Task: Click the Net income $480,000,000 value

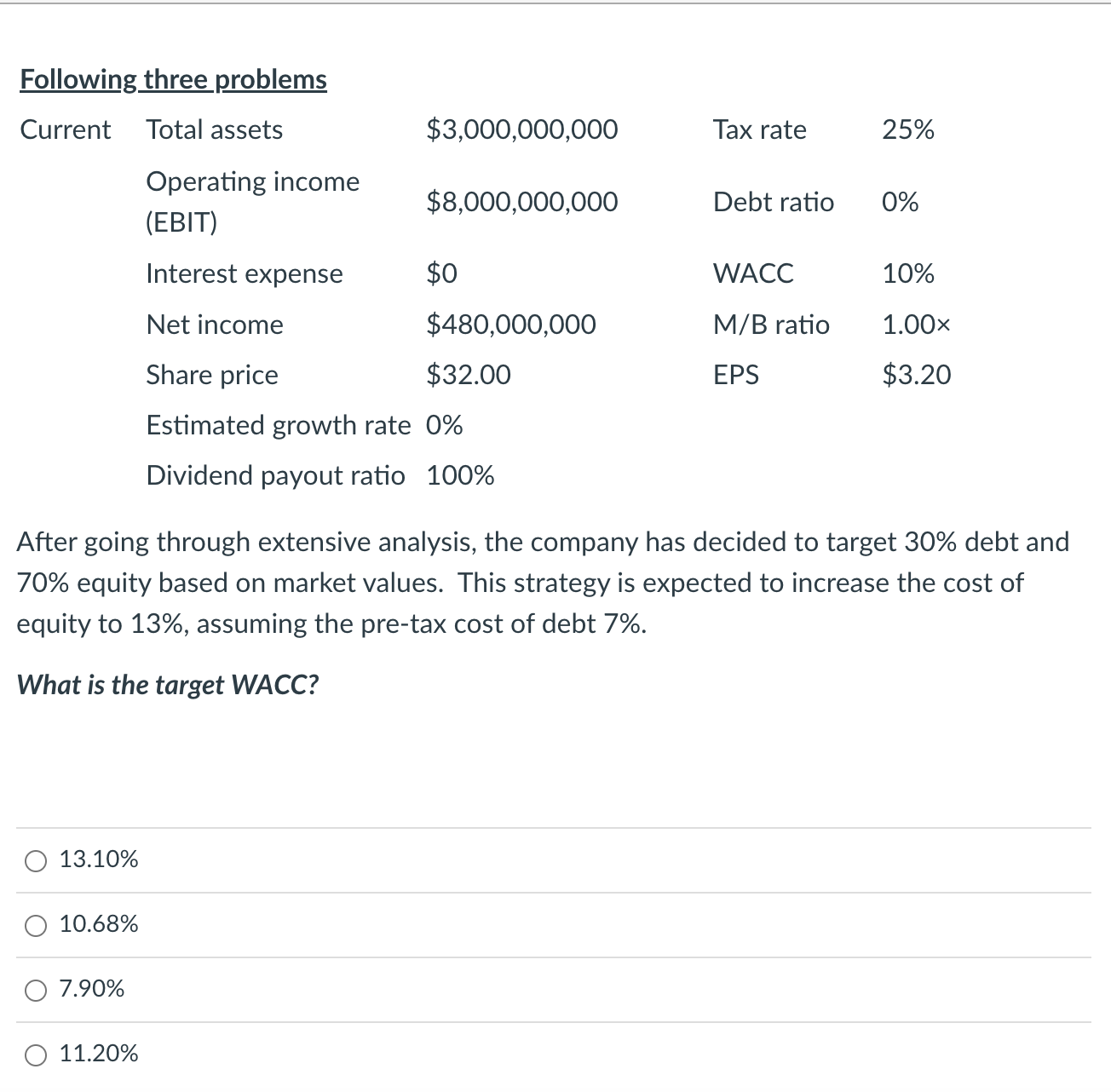Action: 512,325
